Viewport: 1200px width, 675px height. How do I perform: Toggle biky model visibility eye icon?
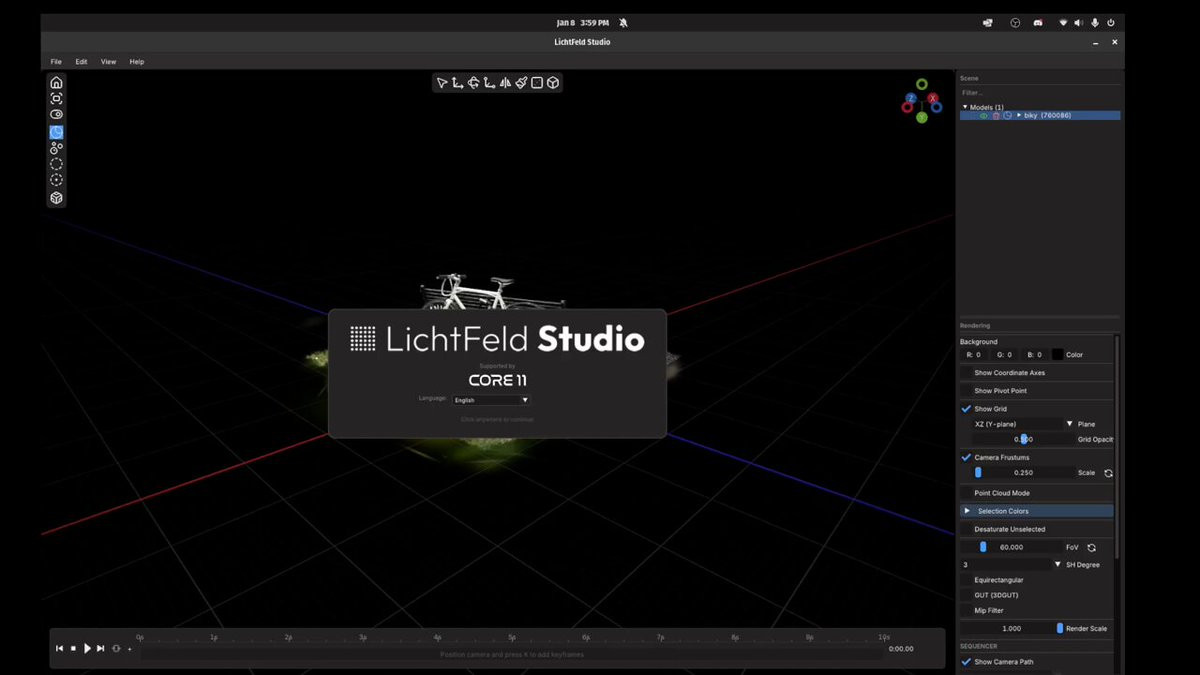click(x=983, y=116)
